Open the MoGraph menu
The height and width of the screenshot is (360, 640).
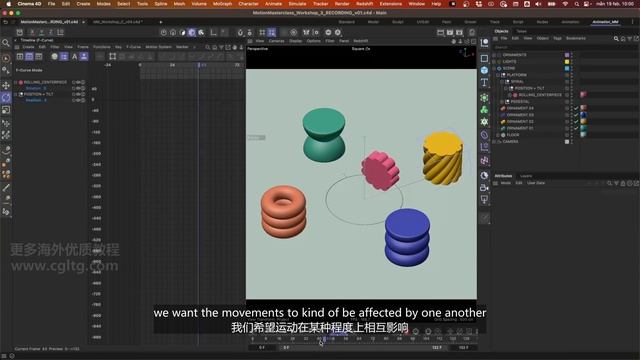pos(222,4)
